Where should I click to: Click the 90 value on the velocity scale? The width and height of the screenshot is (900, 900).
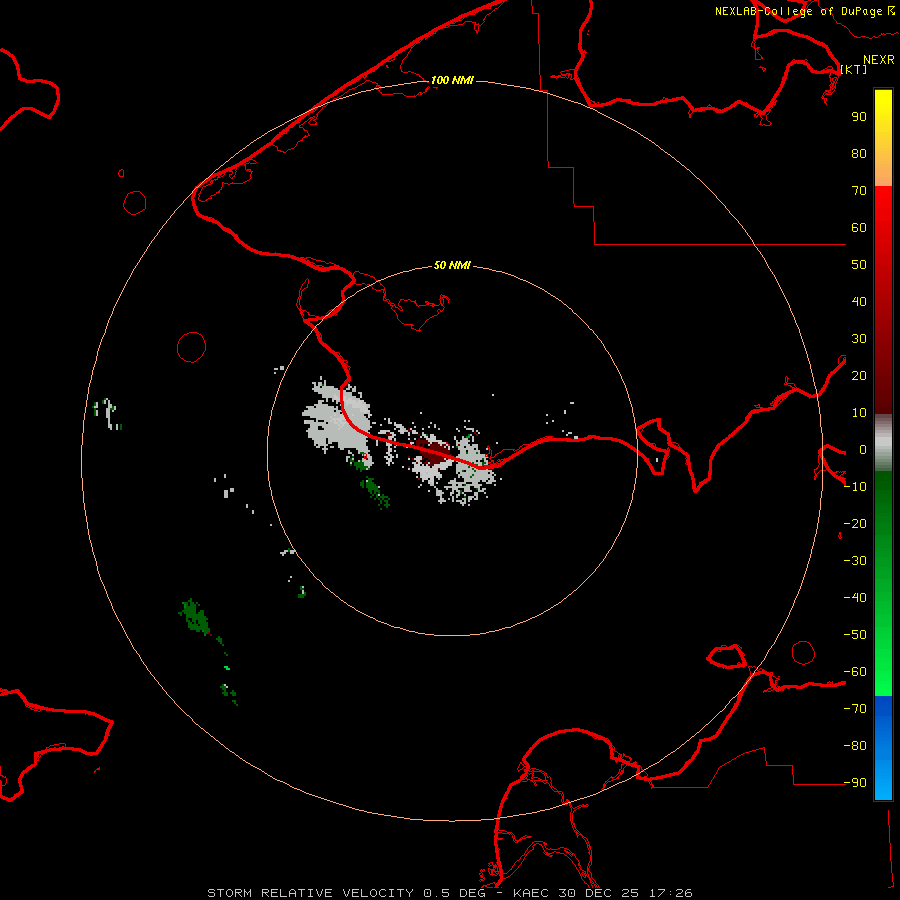[x=859, y=117]
